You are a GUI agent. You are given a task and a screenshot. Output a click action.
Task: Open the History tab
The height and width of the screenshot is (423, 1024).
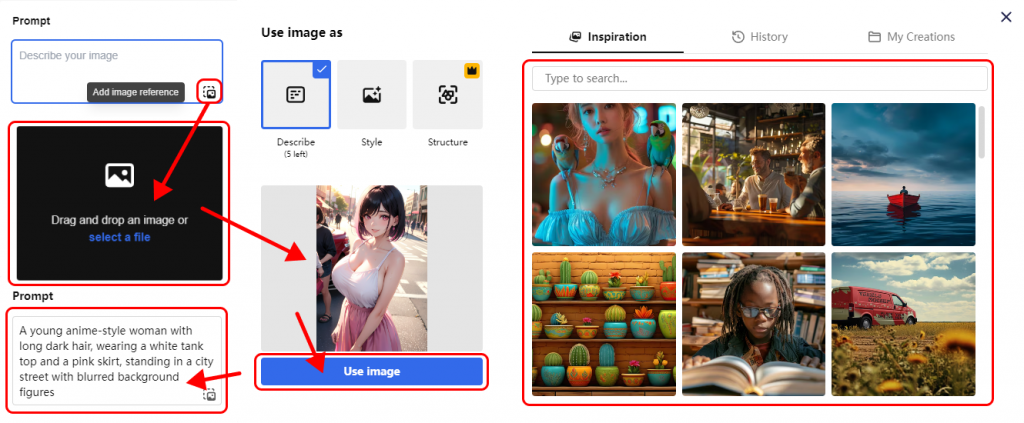click(x=759, y=37)
